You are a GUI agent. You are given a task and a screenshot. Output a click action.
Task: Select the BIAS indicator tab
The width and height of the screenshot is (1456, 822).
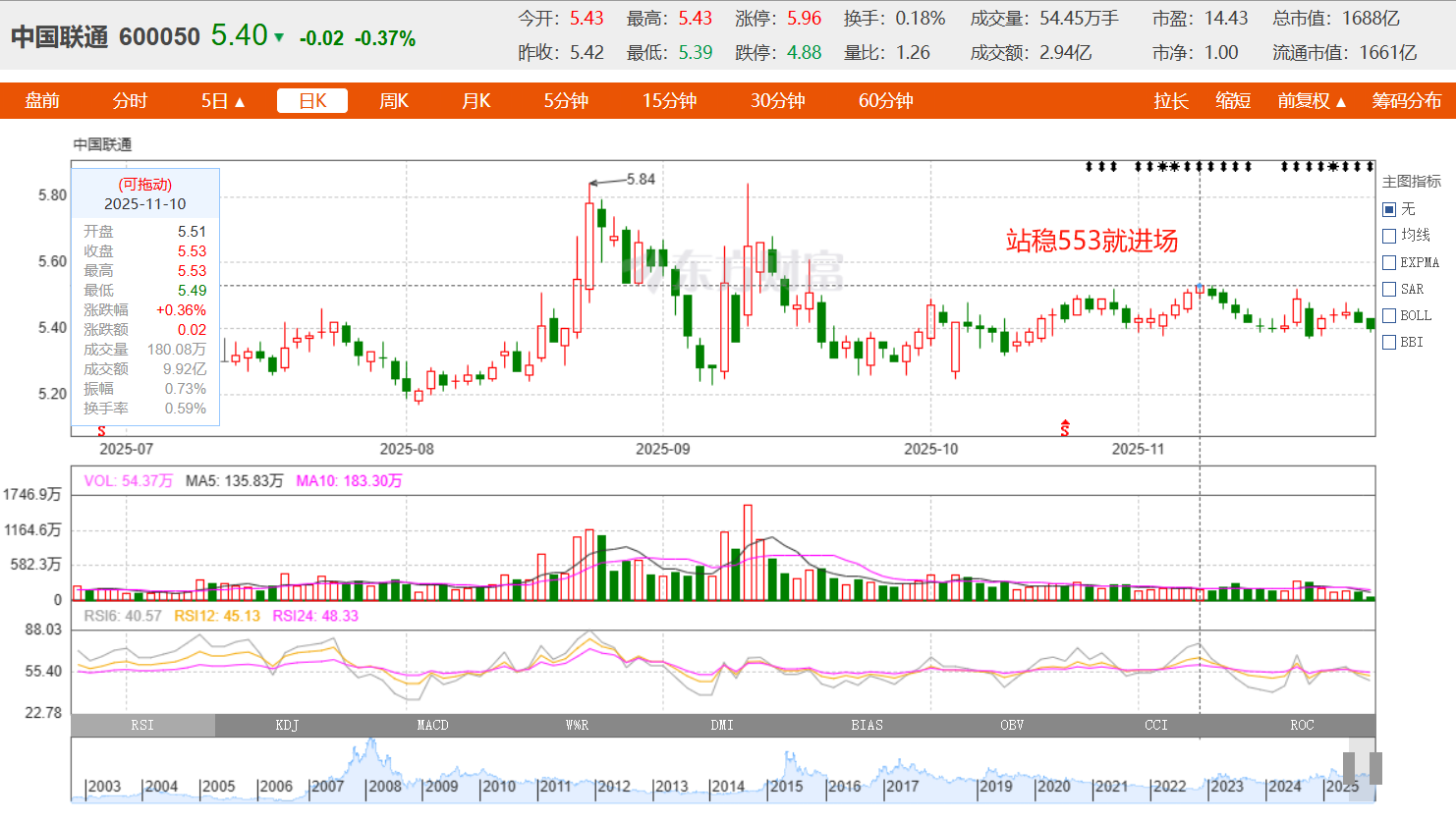(x=867, y=725)
